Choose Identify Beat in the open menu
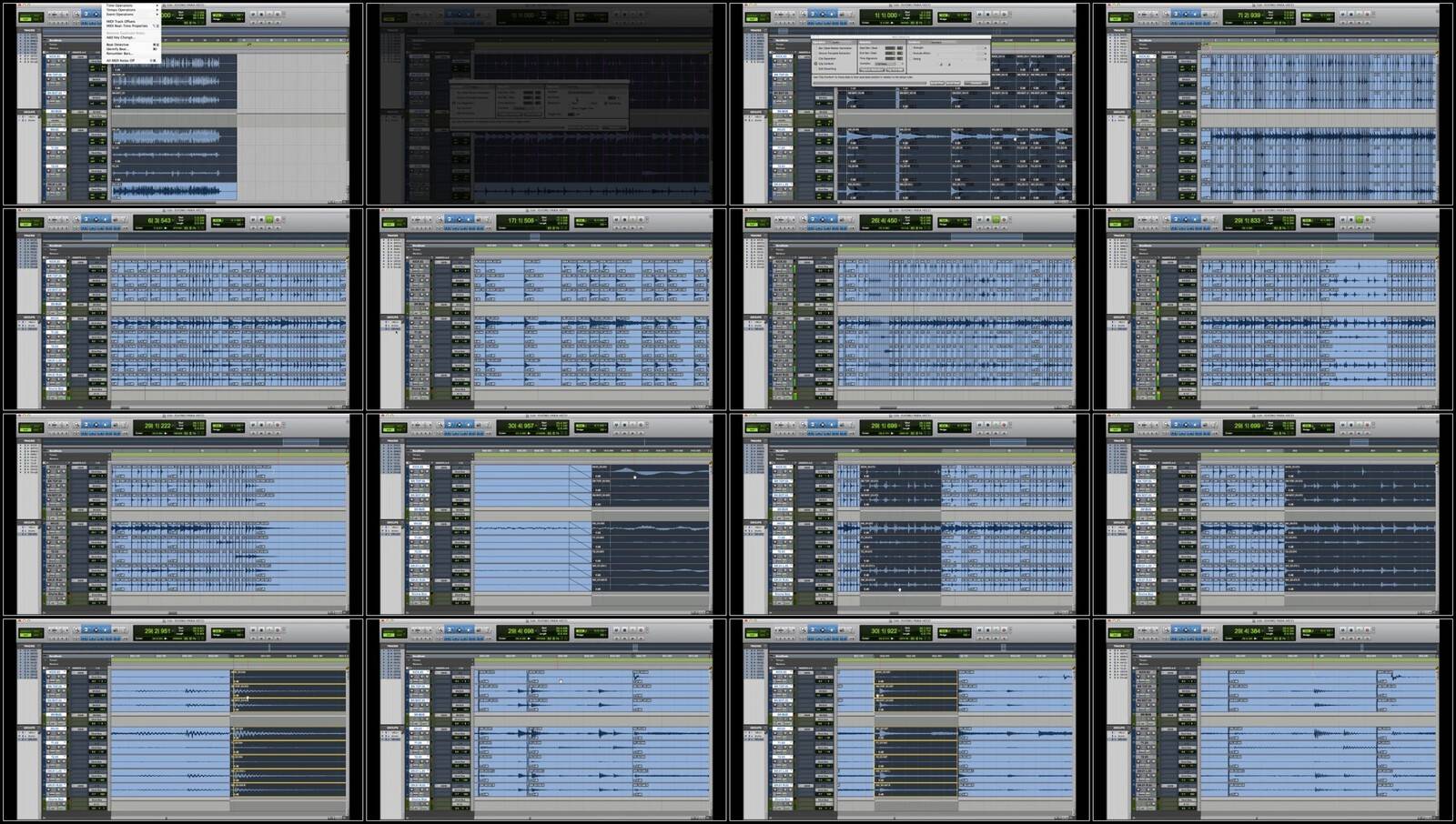 click(x=117, y=49)
